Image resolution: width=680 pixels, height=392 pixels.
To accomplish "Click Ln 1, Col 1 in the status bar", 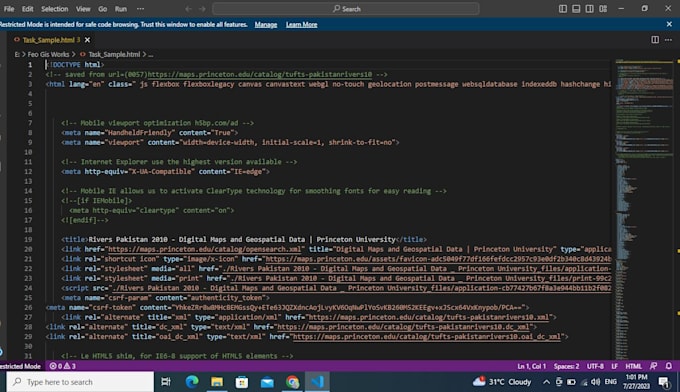I will (x=532, y=366).
